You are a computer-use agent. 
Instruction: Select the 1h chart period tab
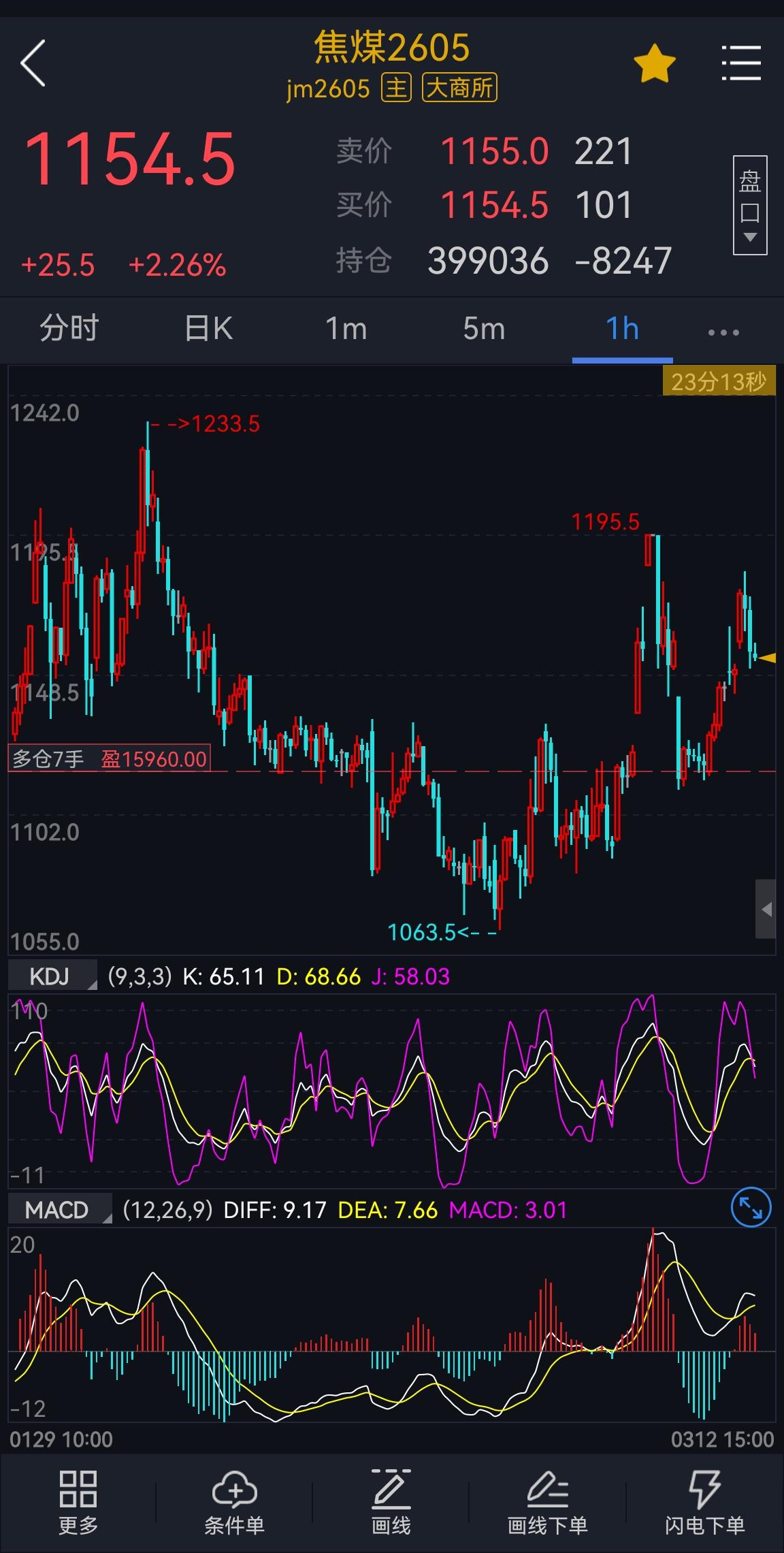622,329
